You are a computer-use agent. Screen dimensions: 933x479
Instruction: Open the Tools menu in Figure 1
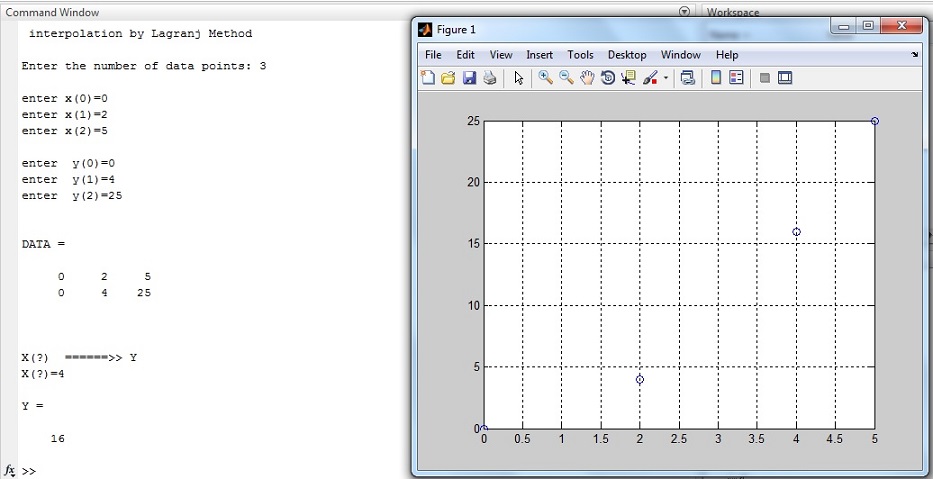[580, 55]
